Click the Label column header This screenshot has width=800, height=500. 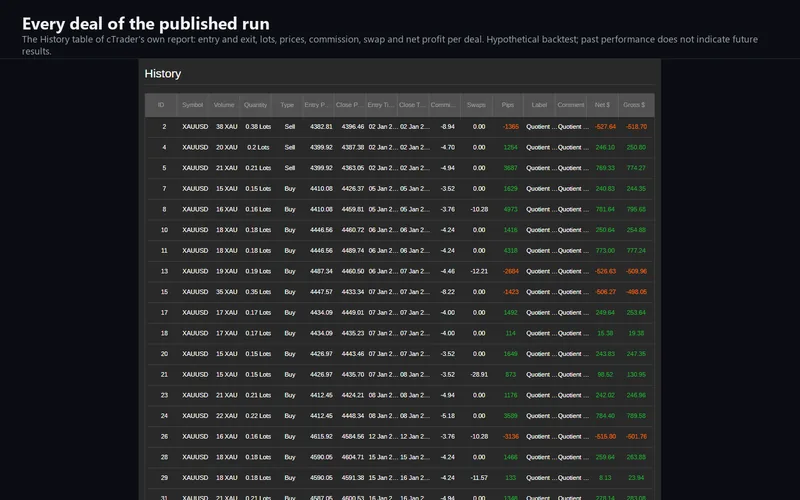[539, 105]
